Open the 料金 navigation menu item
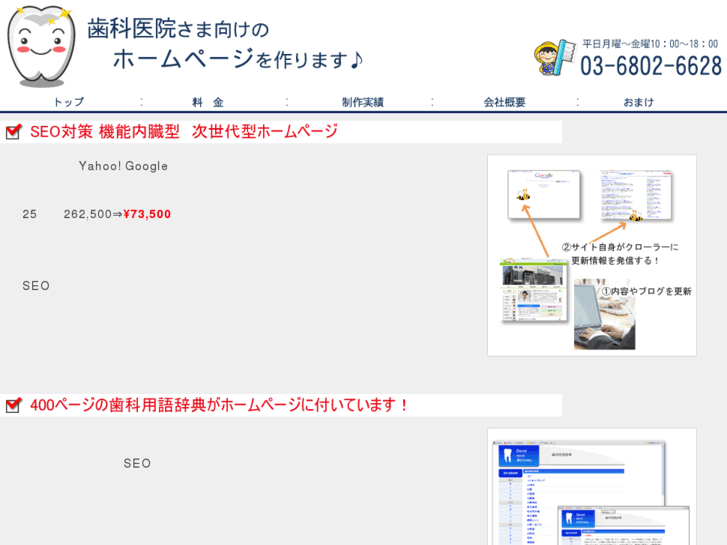Image resolution: width=727 pixels, height=545 pixels. point(208,102)
